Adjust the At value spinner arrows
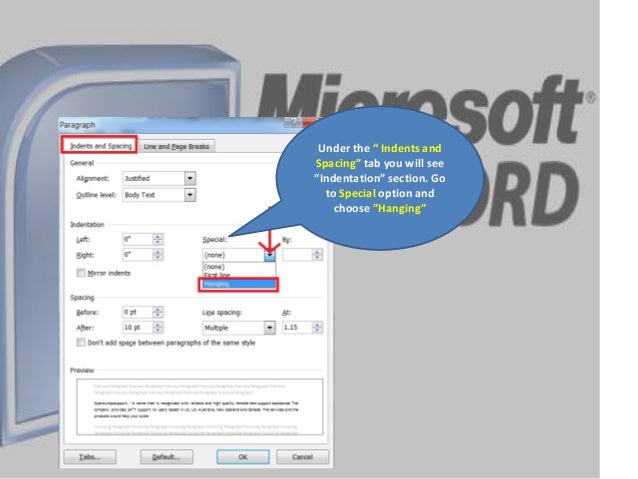This screenshot has width=638, height=479. pos(317,327)
